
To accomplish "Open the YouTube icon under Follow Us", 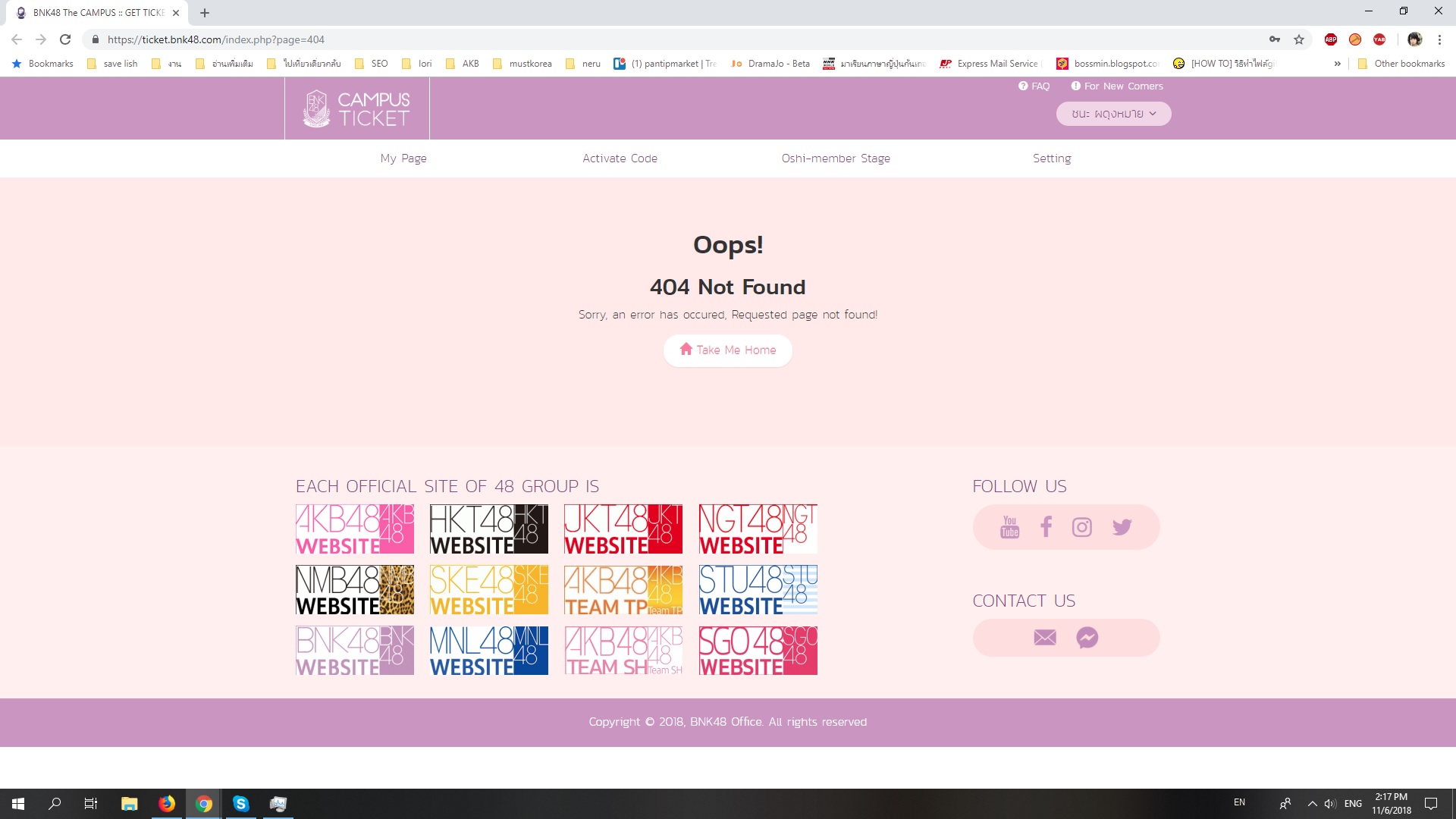I will 1009,527.
